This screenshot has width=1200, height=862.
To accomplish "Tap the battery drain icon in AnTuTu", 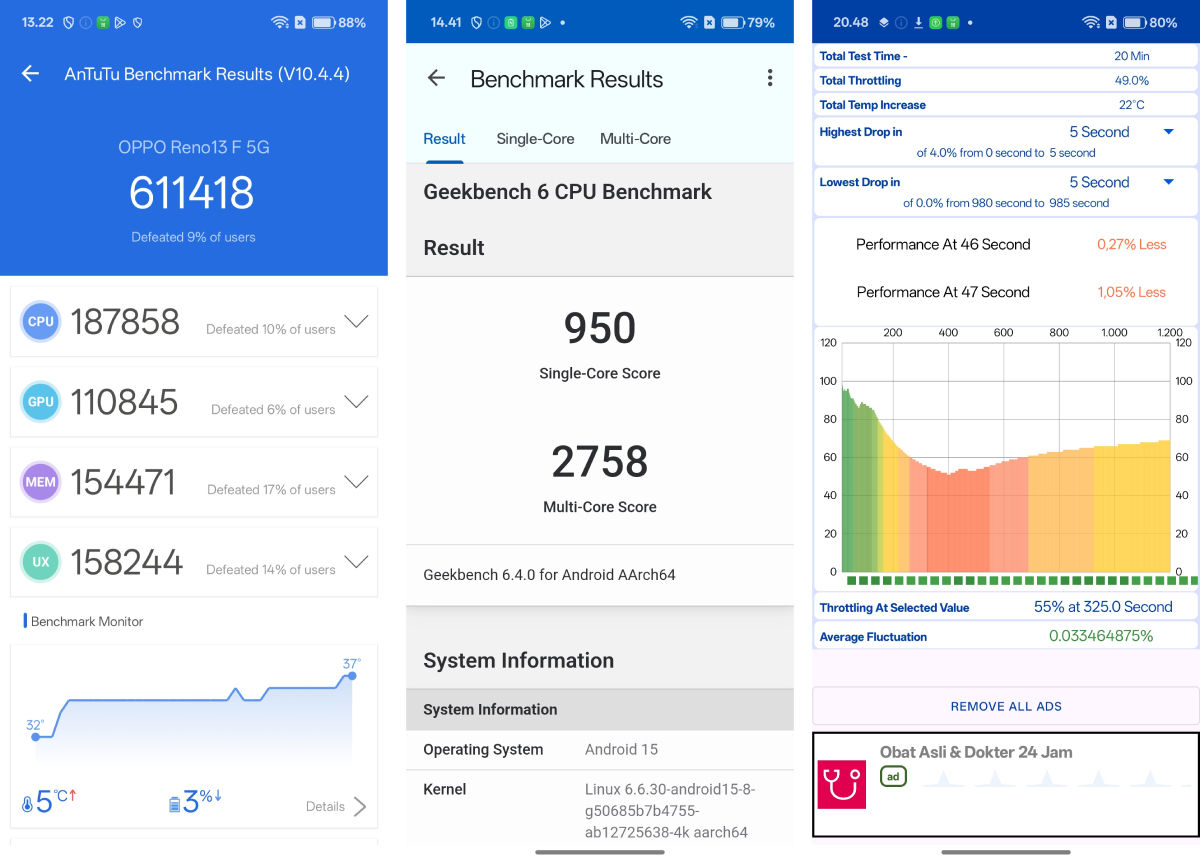I will coord(176,803).
